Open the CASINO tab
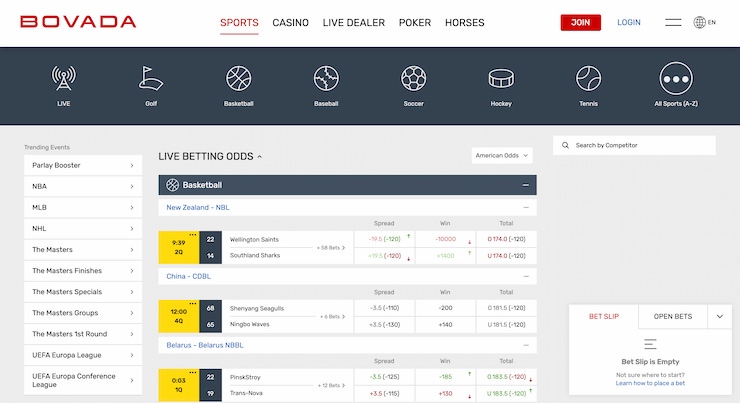740x403 pixels. click(290, 23)
